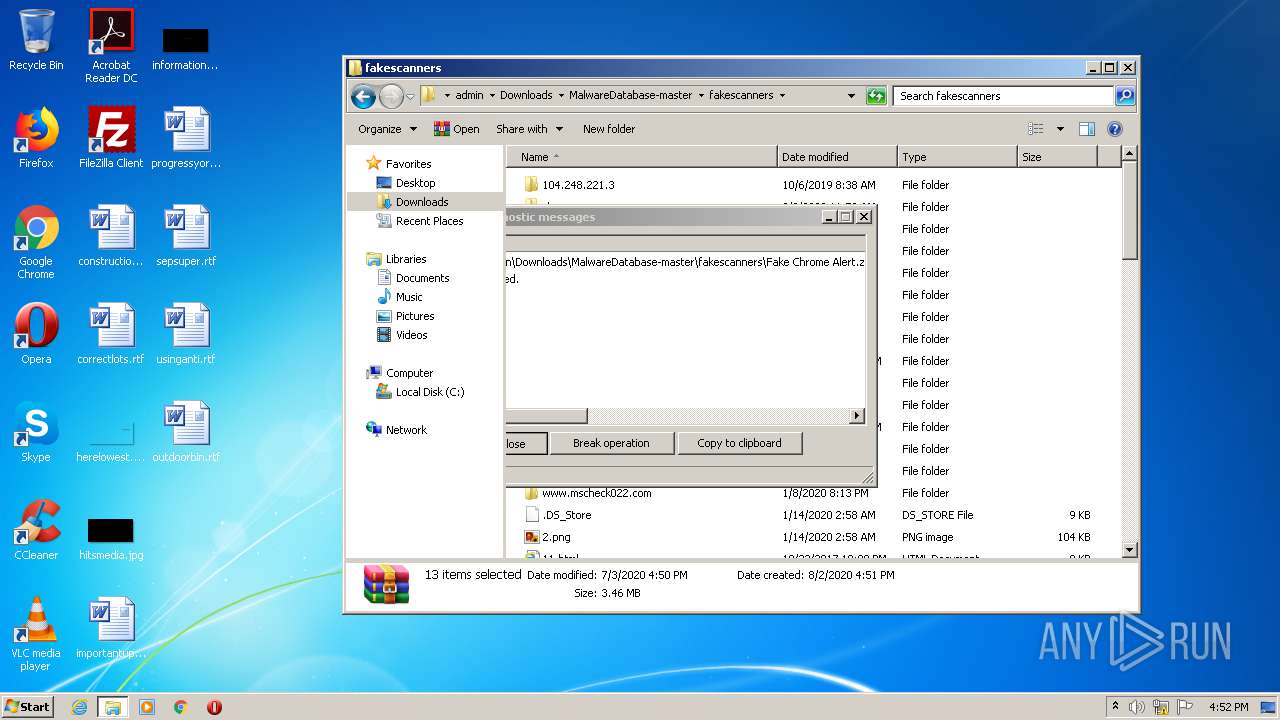Screen dimensions: 1280x720
Task: Open the media player taskbar icon
Action: [x=147, y=707]
